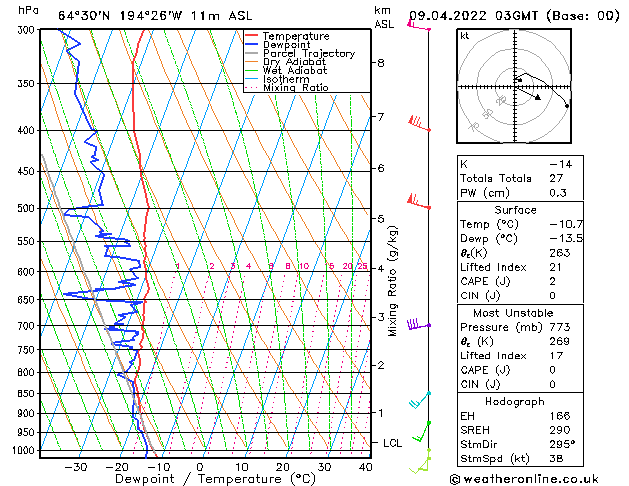
Task: Click the '850' pressure level label
Action: pyautogui.click(x=28, y=394)
